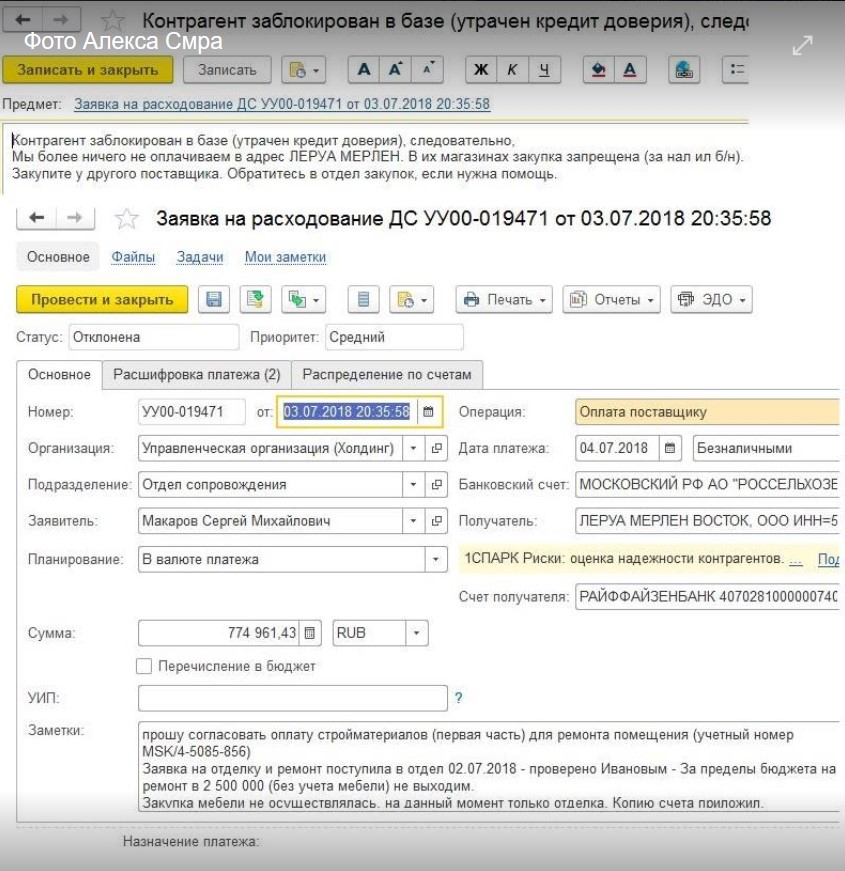Switch to the 'Основное' form tab
The height and width of the screenshot is (871, 845).
click(x=59, y=375)
